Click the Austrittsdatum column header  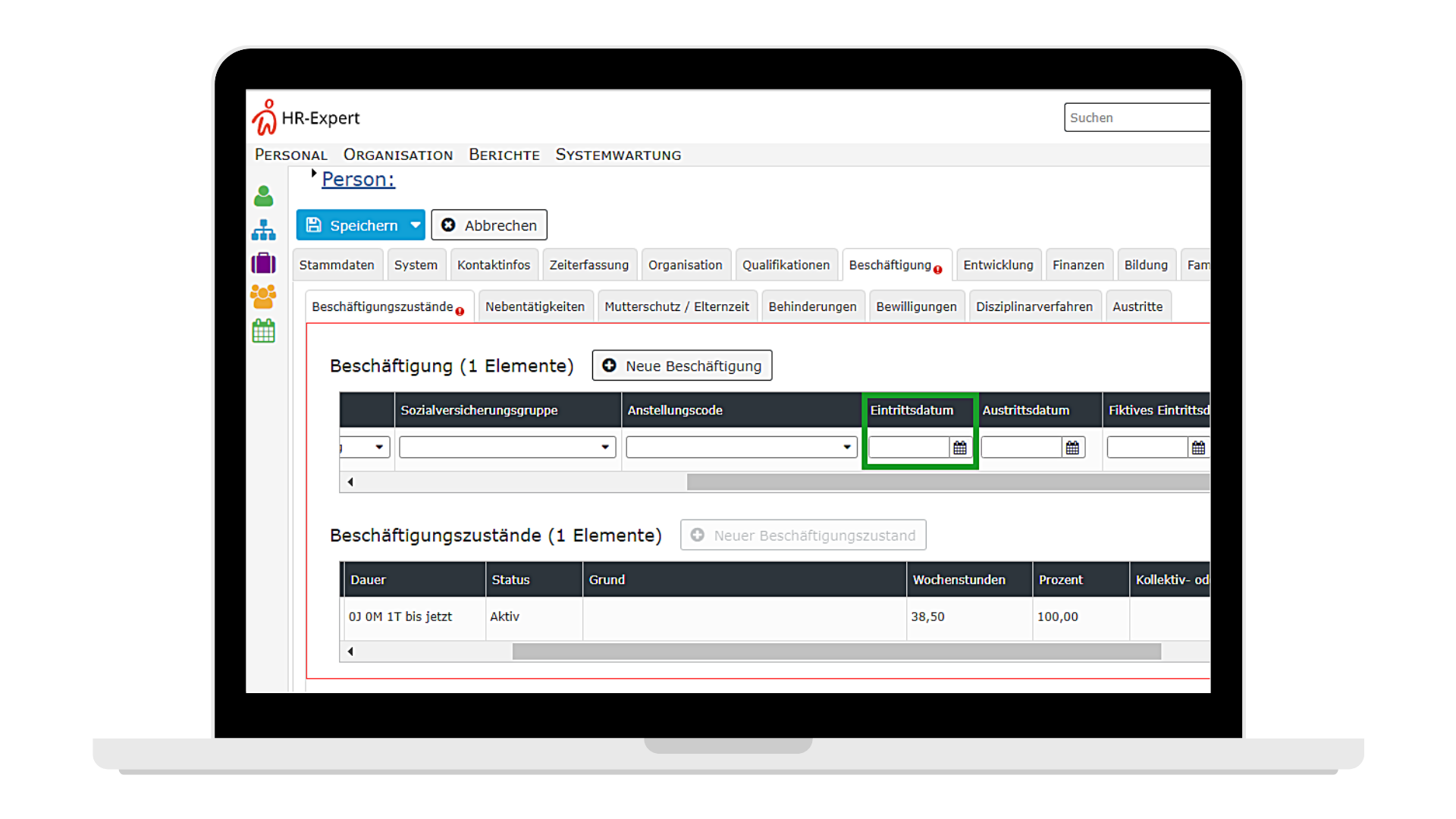1039,410
